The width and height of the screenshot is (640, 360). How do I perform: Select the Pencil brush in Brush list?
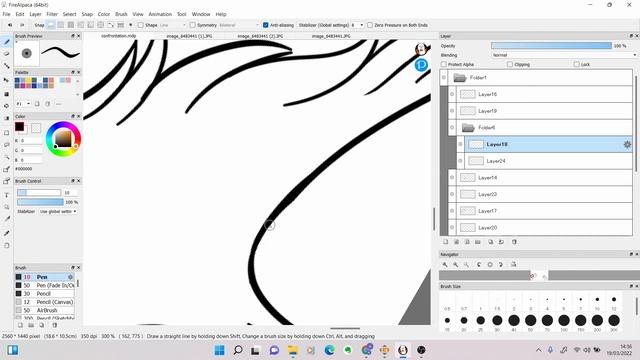(44, 294)
